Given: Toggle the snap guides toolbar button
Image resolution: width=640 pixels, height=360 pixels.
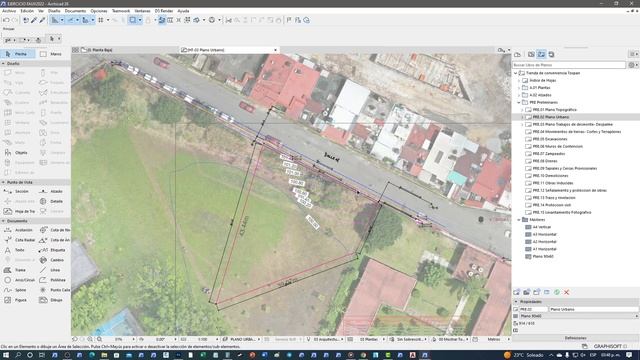Looking at the screenshot, I should 70,20.
